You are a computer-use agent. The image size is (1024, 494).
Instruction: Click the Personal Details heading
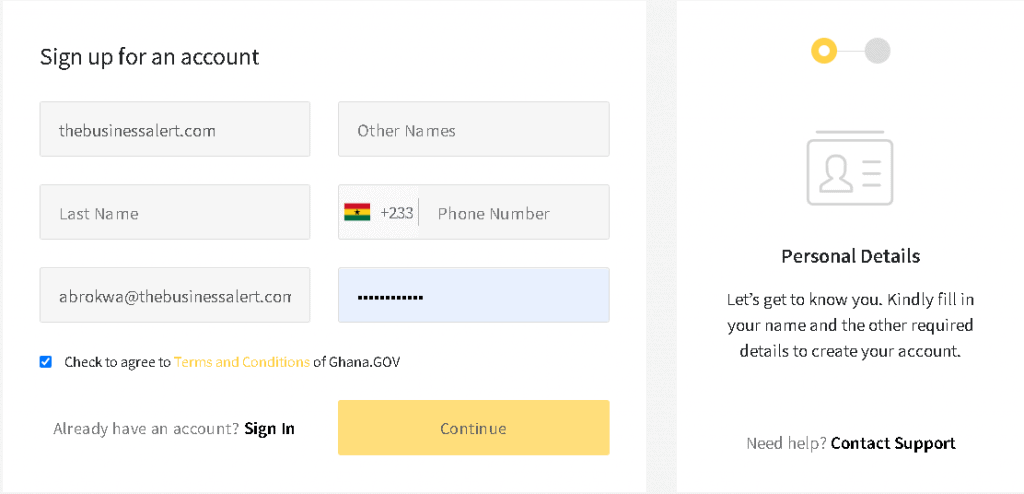(x=850, y=256)
